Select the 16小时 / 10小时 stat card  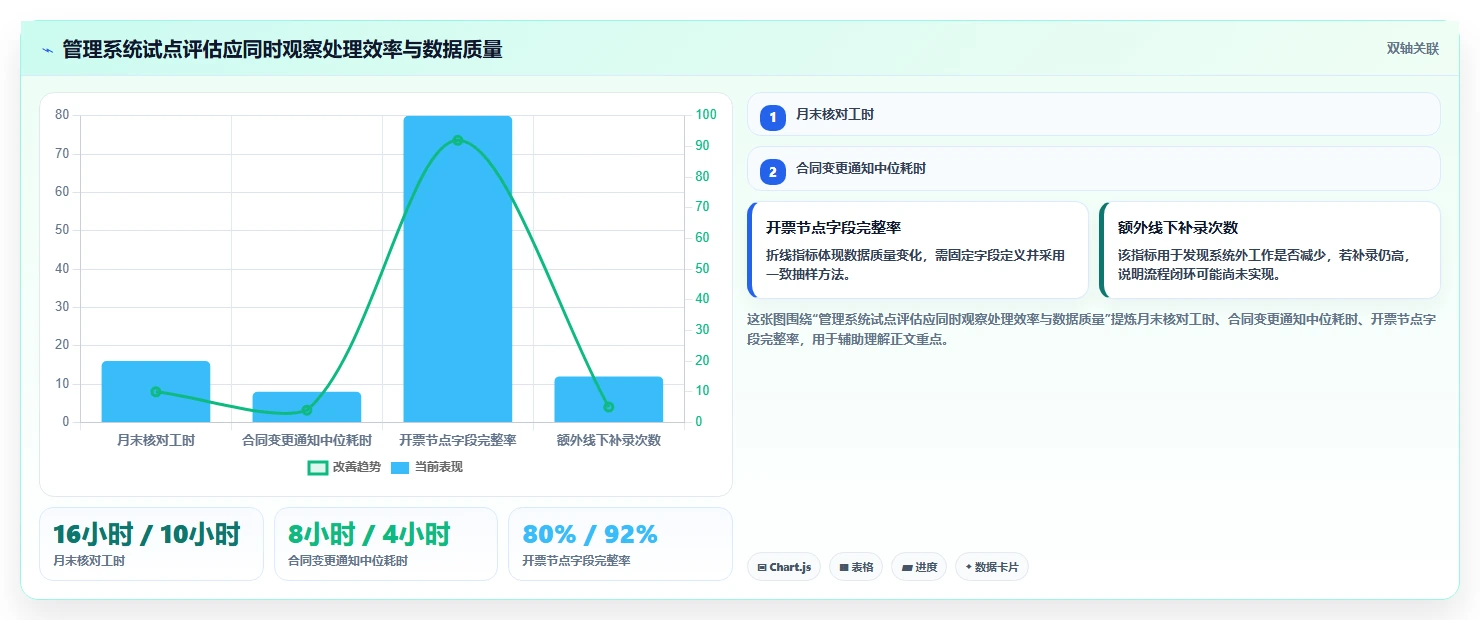coord(151,544)
